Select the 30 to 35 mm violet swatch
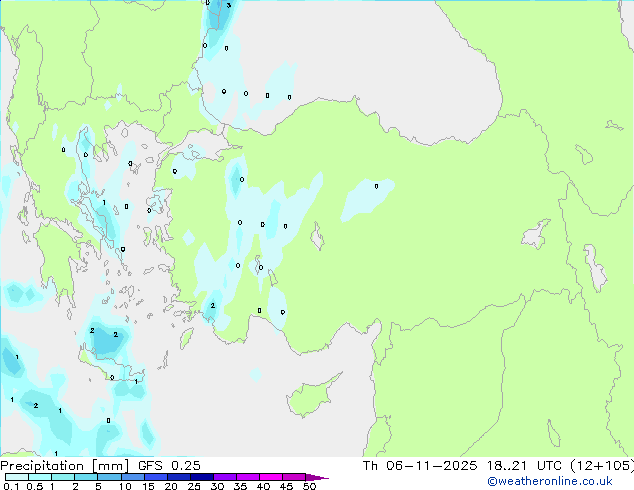The image size is (634, 490). click(224, 477)
